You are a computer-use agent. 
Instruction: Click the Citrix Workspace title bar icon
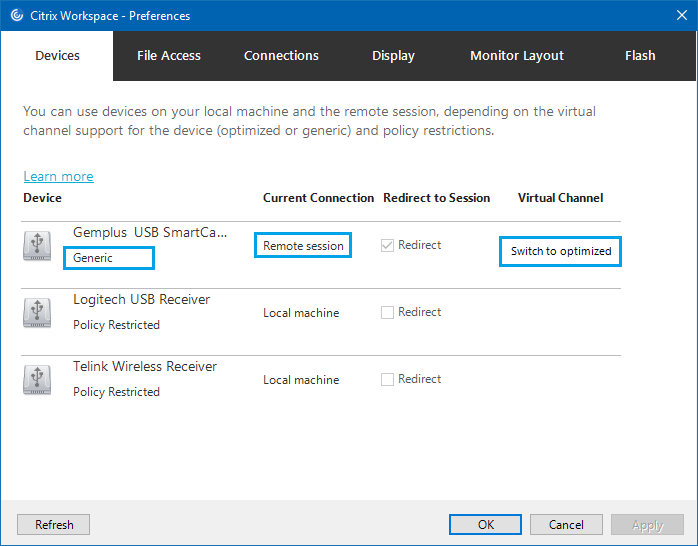point(16,16)
